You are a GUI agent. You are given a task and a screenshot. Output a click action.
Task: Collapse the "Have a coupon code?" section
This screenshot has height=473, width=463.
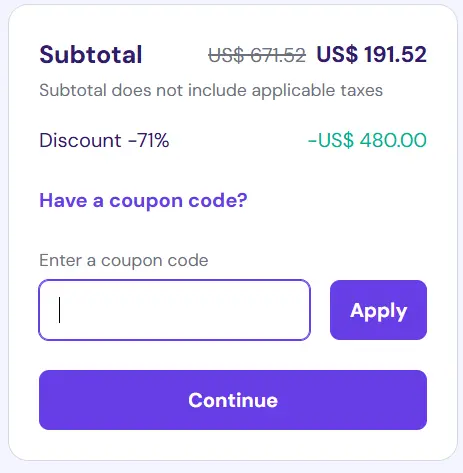[x=143, y=201]
